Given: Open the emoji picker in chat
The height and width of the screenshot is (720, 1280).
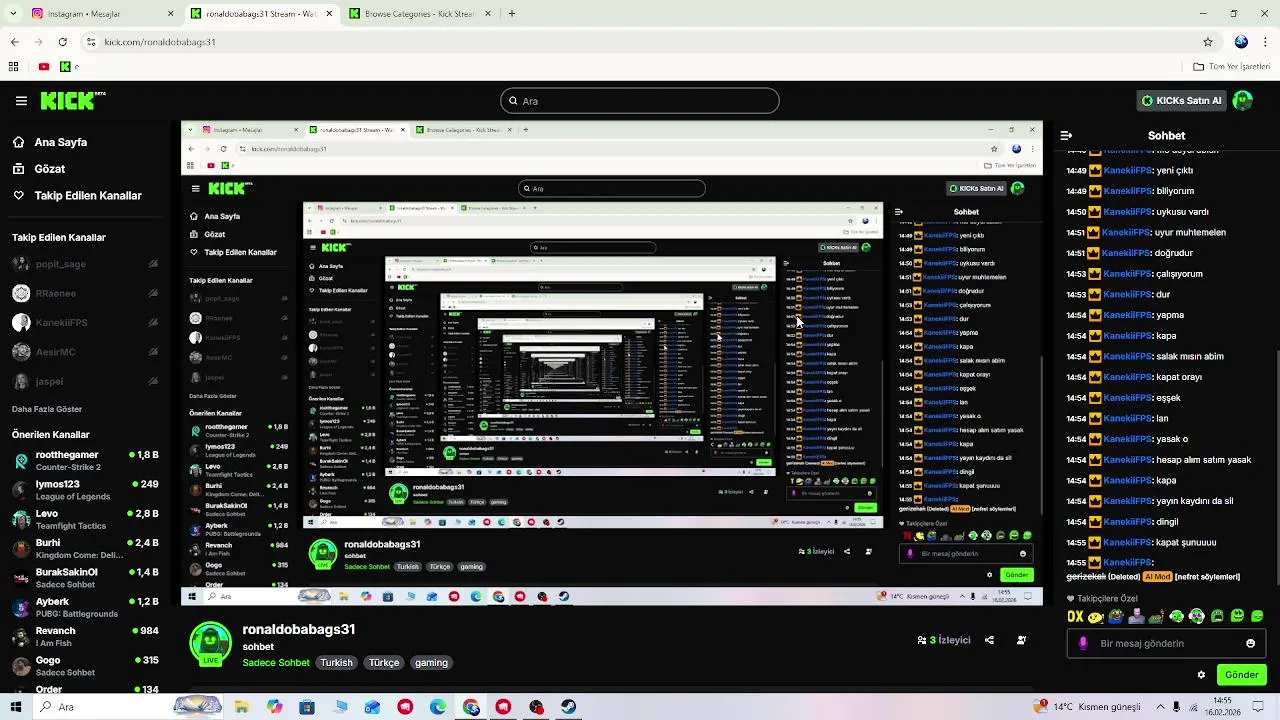Looking at the screenshot, I should (1250, 644).
